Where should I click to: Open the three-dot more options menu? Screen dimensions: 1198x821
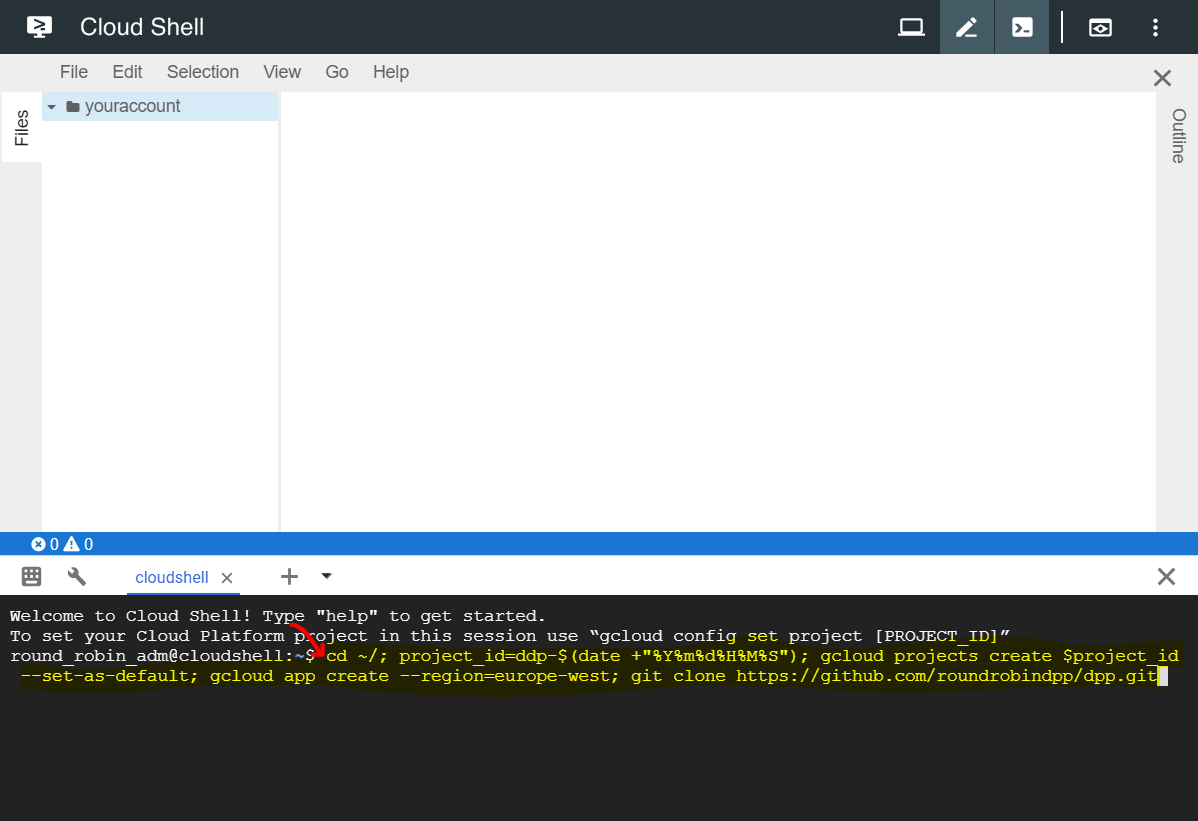click(1155, 27)
